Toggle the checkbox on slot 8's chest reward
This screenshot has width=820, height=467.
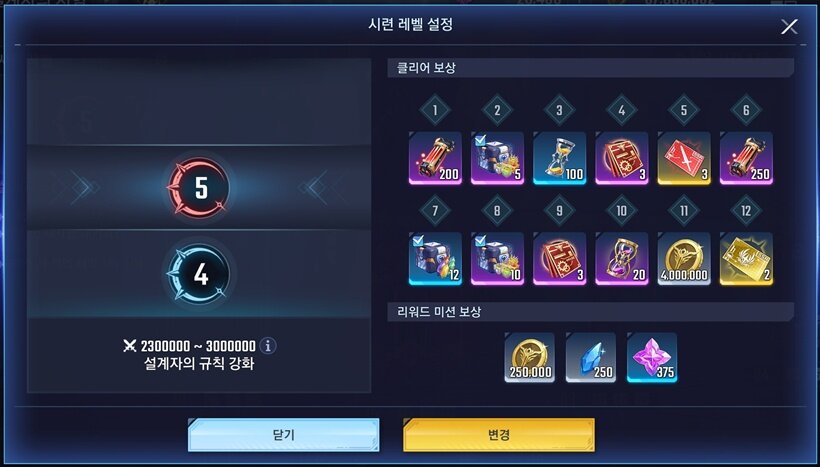coord(480,241)
